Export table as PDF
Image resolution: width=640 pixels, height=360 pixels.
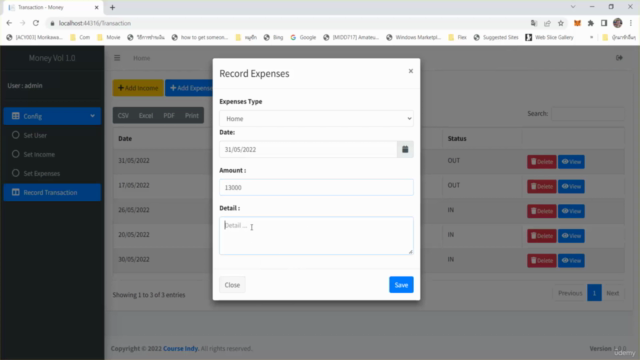tap(169, 116)
